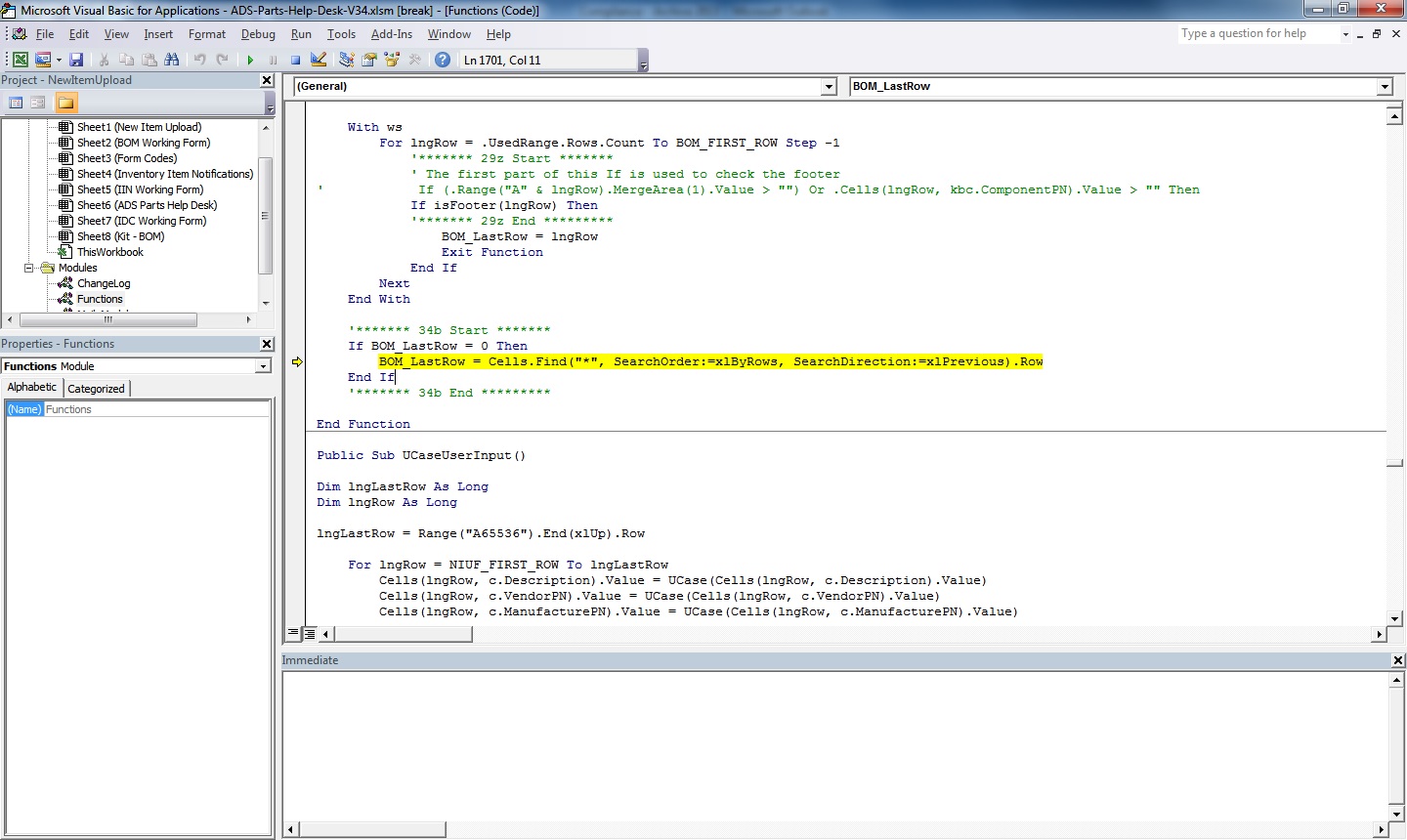1407x840 pixels.
Task: Open the Edit menu
Action: 79,34
